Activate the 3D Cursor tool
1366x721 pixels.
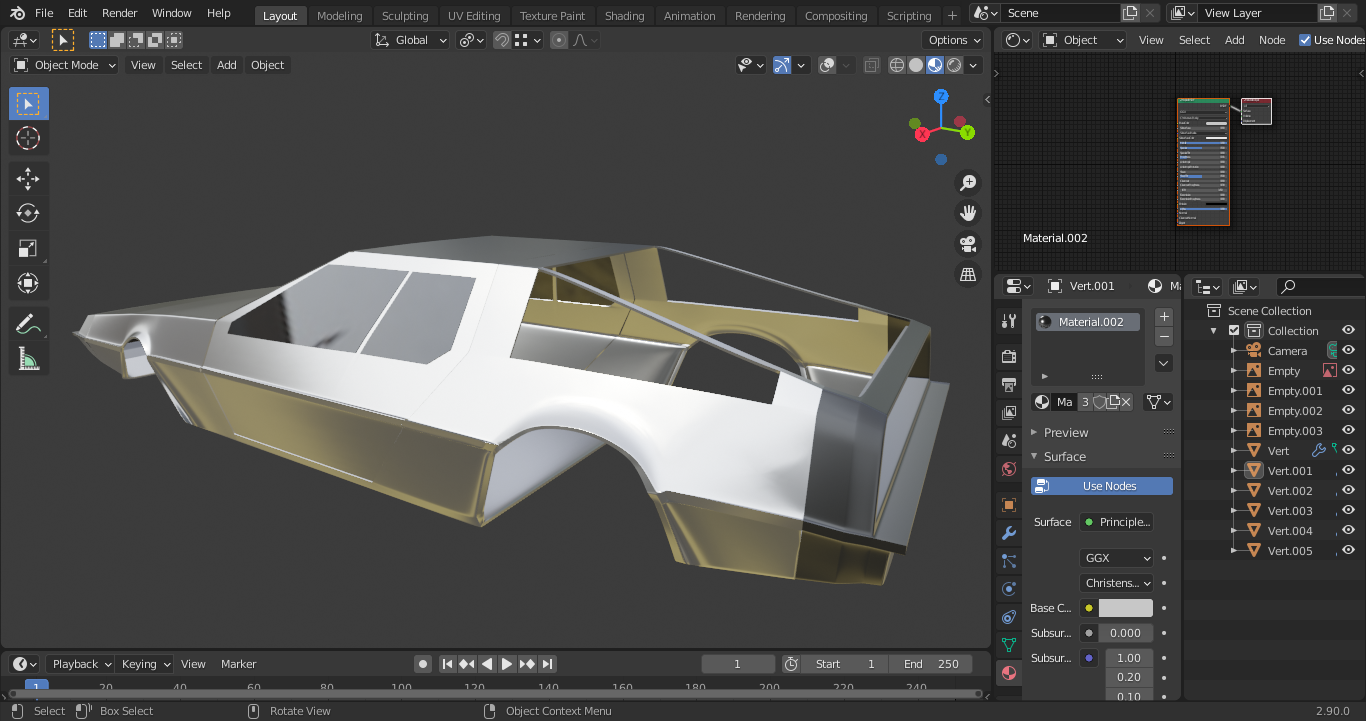28,139
